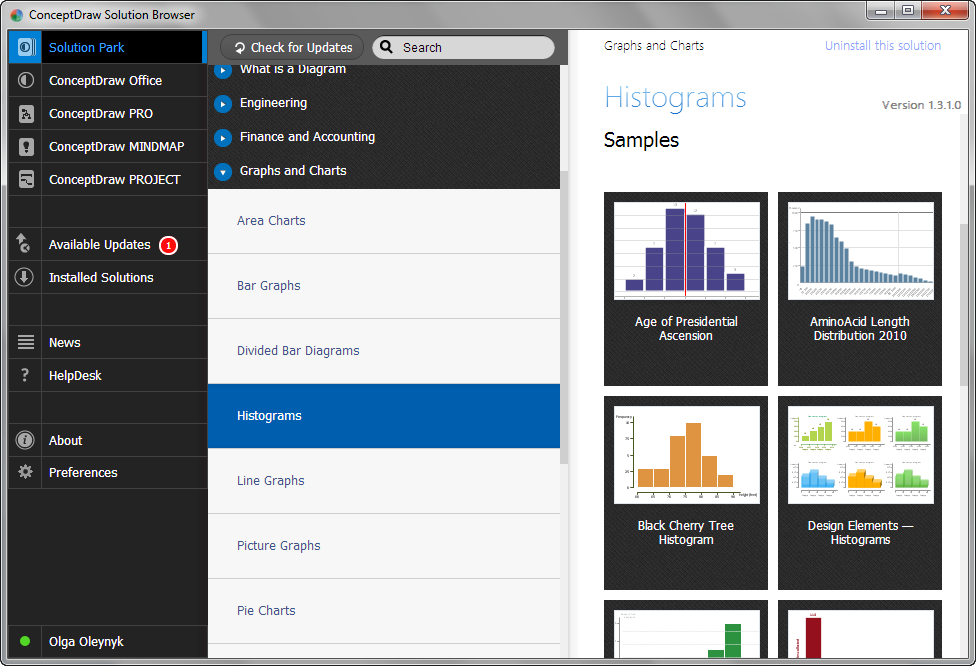The height and width of the screenshot is (666, 976).
Task: Open the Black Cherry Tree Histogram sample
Action: pos(686,493)
